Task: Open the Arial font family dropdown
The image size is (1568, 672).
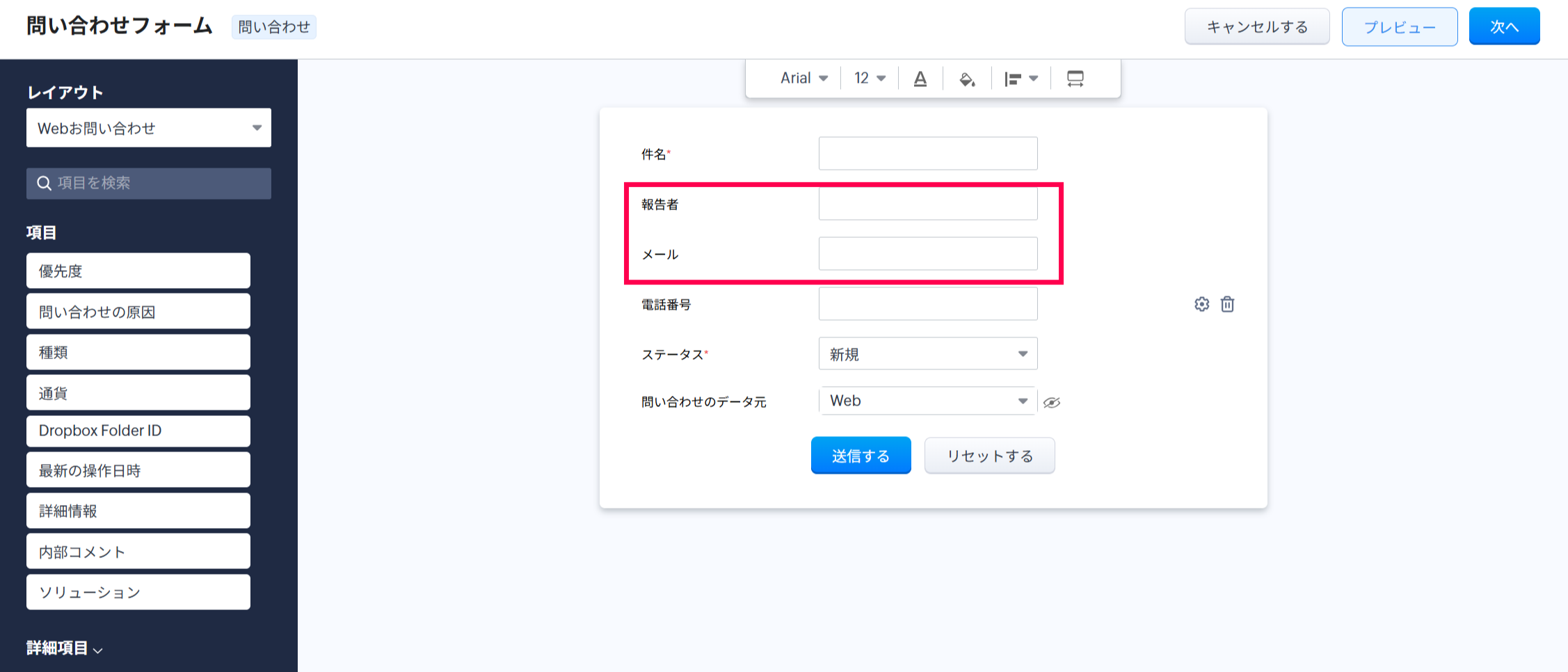Action: pyautogui.click(x=803, y=78)
